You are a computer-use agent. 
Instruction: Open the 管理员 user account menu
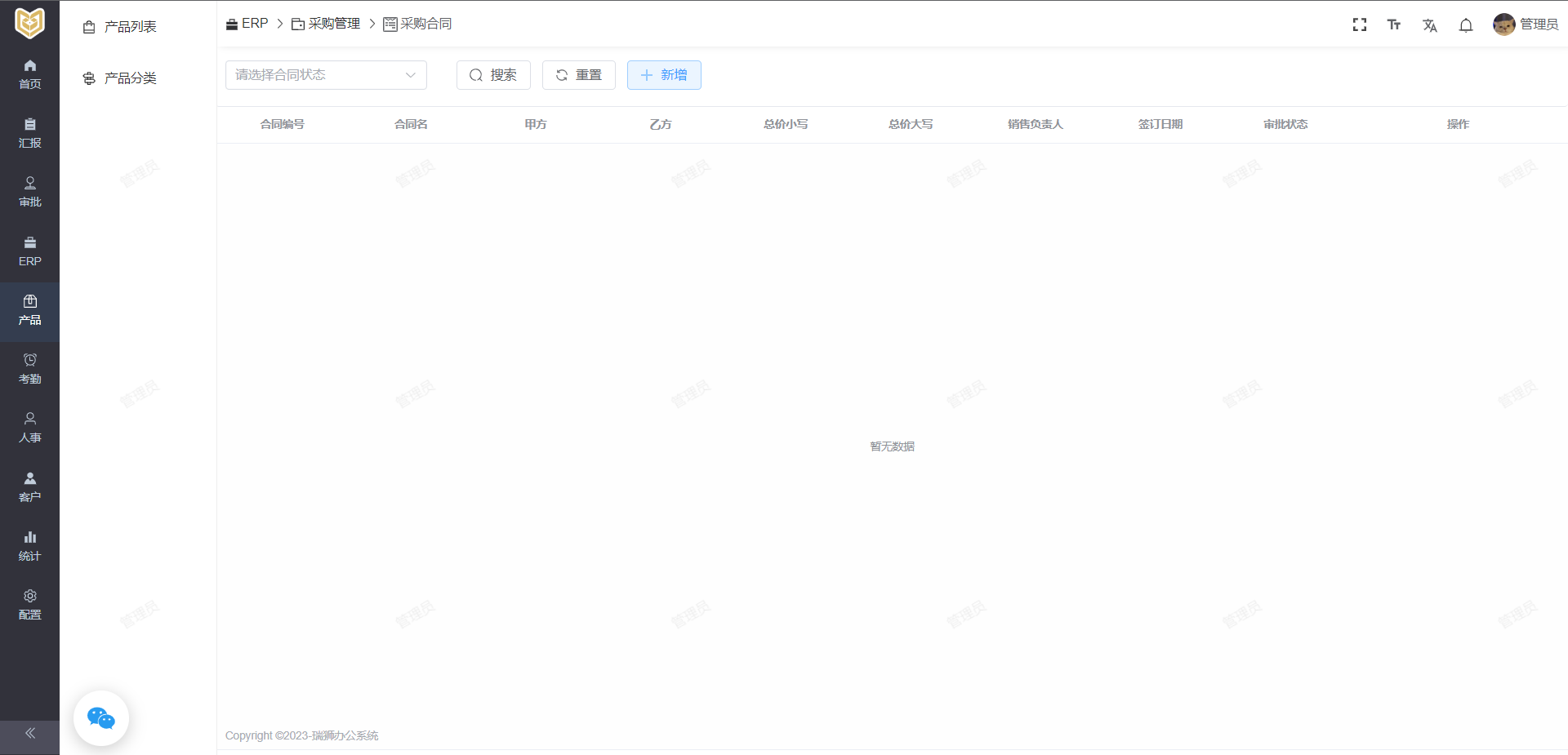tap(1526, 24)
